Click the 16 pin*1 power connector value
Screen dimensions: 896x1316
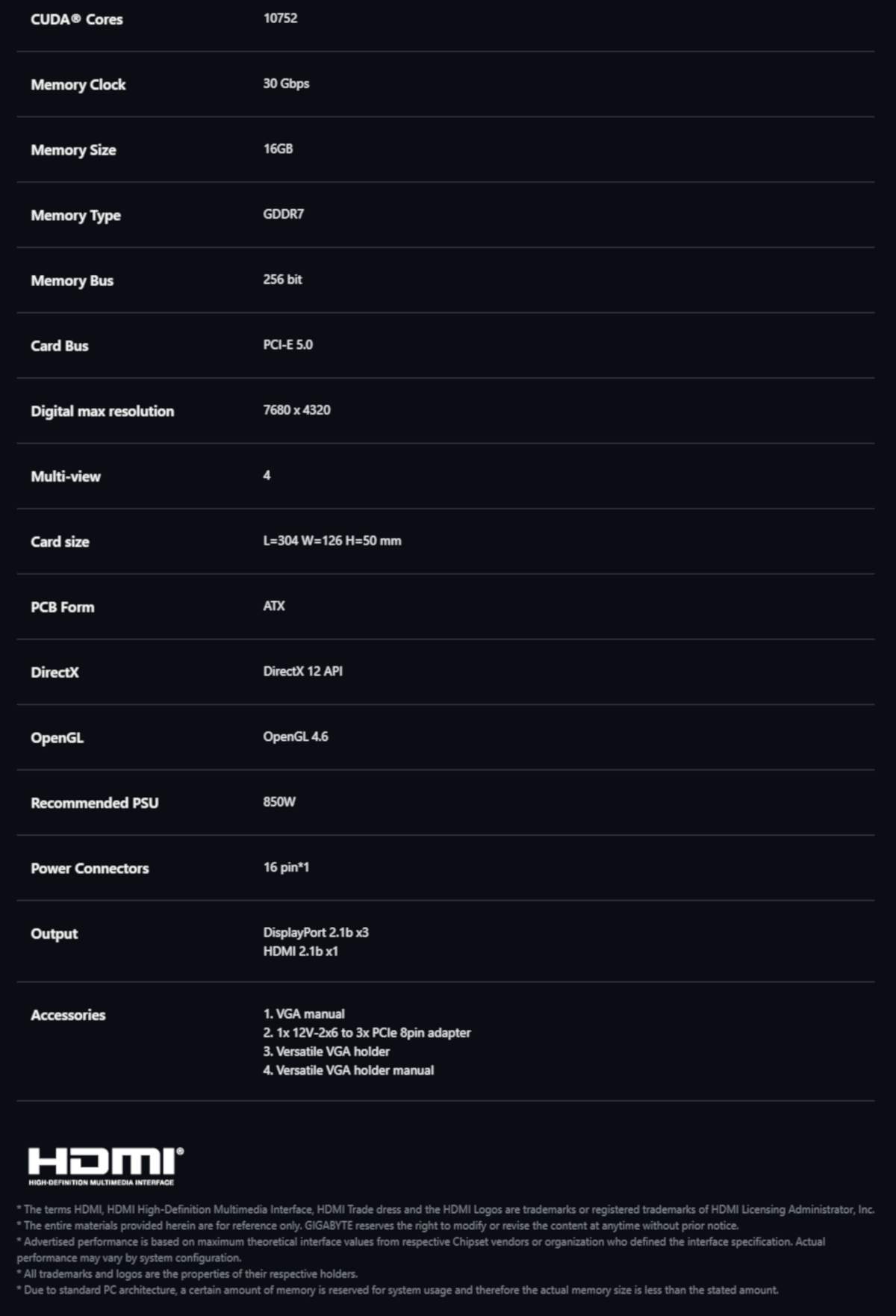pos(286,867)
